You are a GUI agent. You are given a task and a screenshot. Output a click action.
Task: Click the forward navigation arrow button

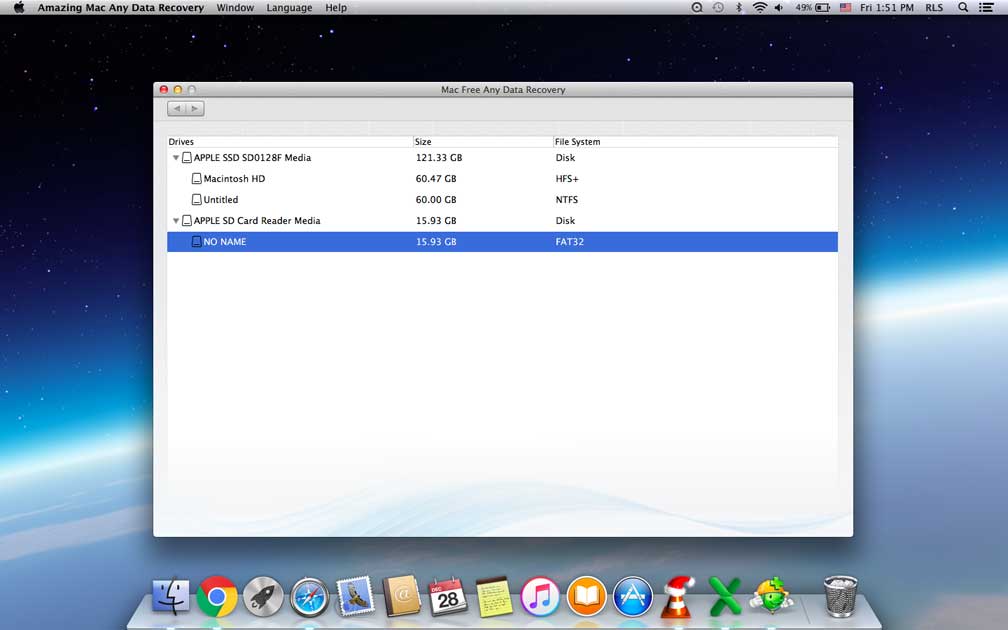[195, 108]
